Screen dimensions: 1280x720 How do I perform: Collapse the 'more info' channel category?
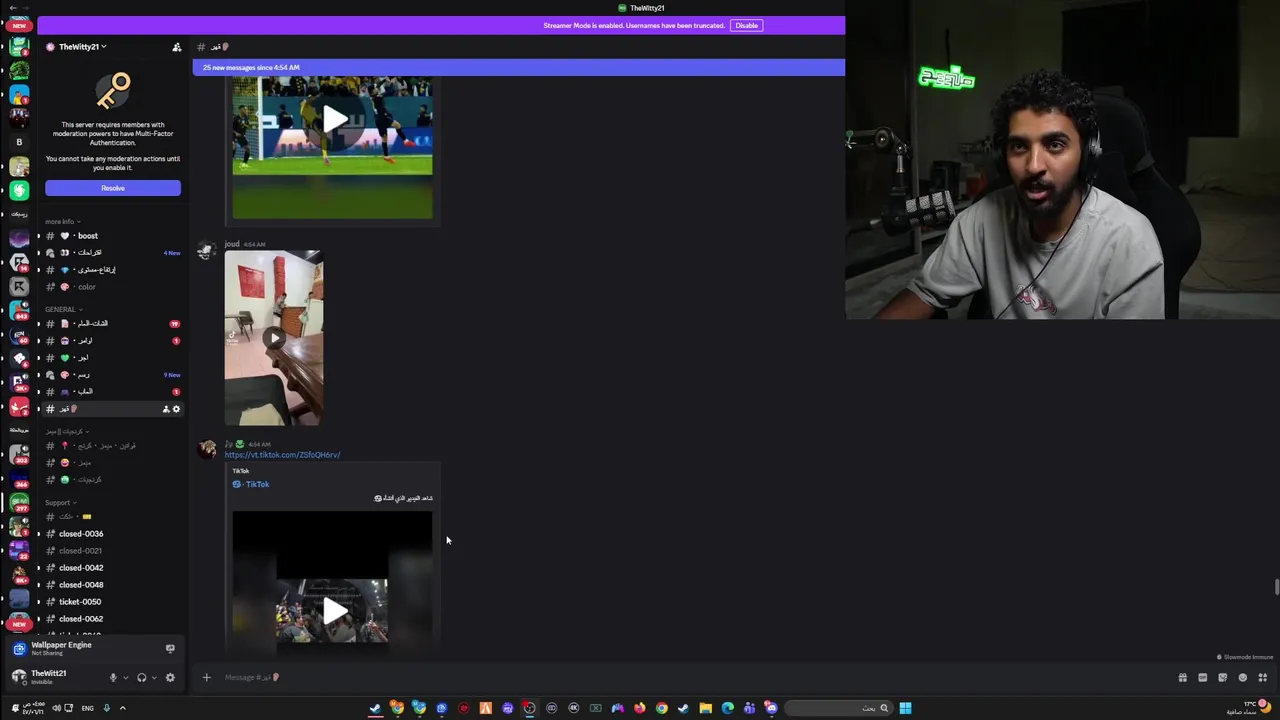[x=62, y=222]
